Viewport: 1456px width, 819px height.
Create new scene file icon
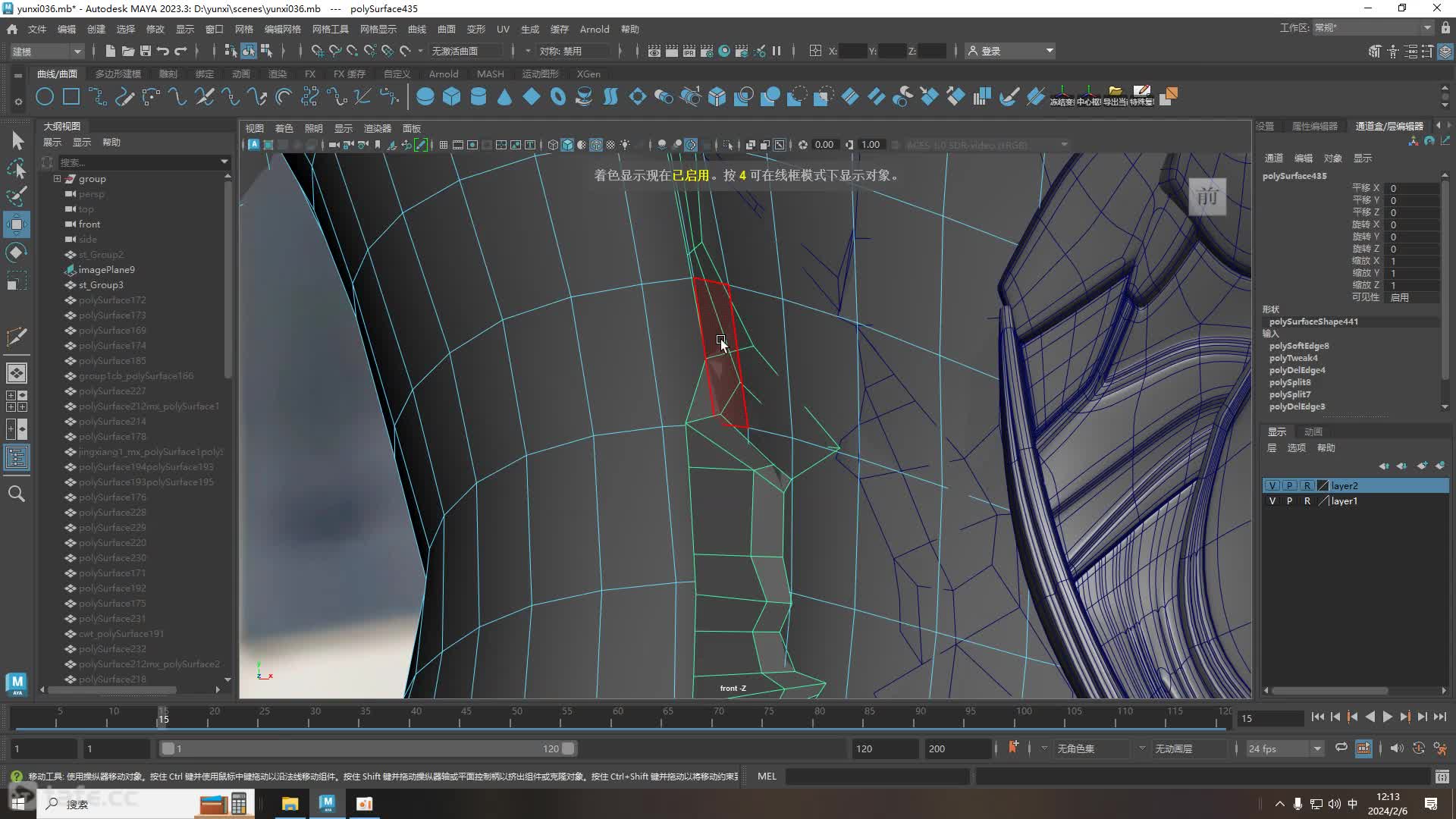[x=110, y=51]
